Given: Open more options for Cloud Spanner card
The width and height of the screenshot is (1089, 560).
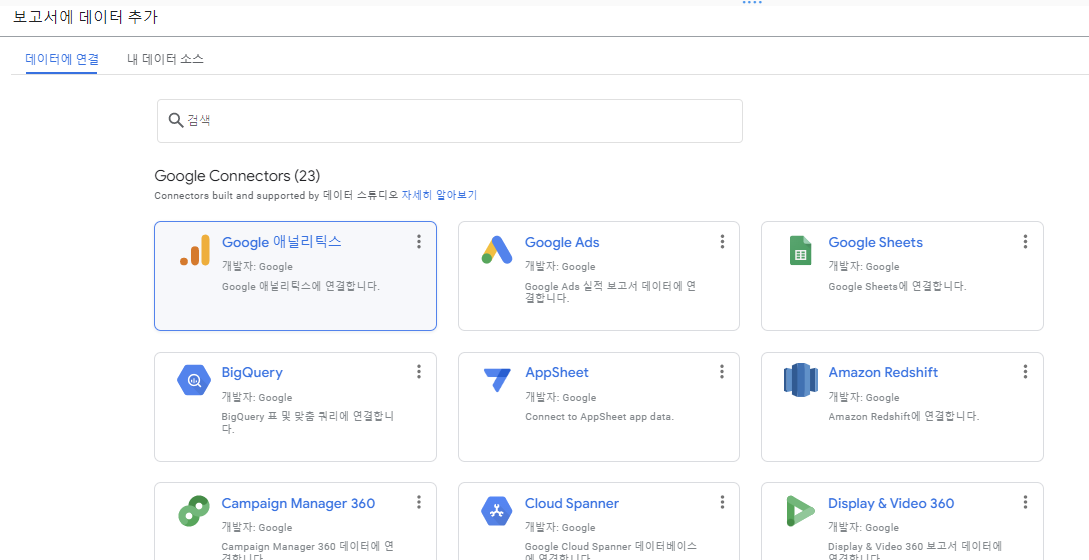Looking at the screenshot, I should pos(722,502).
